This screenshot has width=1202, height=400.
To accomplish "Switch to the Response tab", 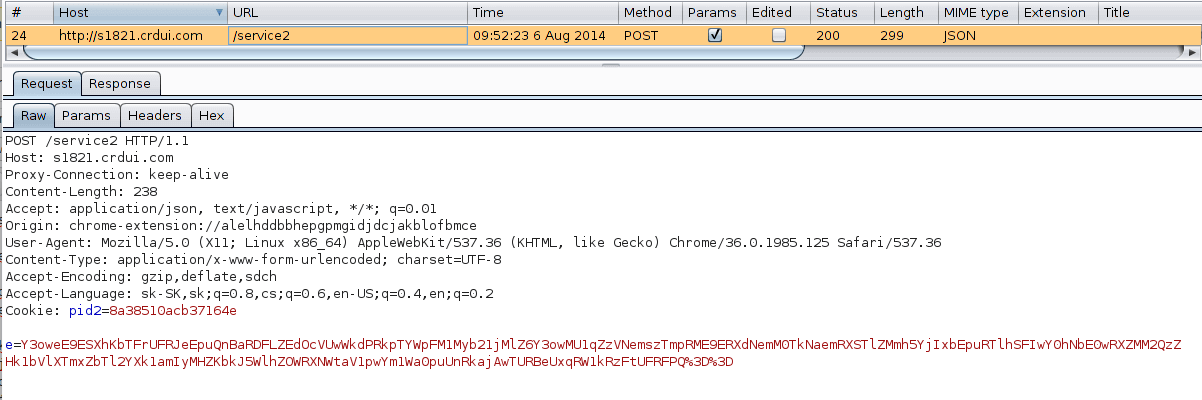I will tap(120, 84).
